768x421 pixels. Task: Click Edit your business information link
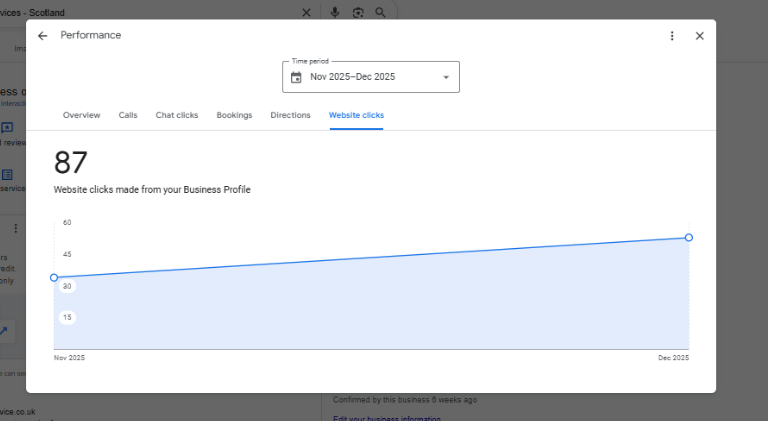pyautogui.click(x=386, y=417)
